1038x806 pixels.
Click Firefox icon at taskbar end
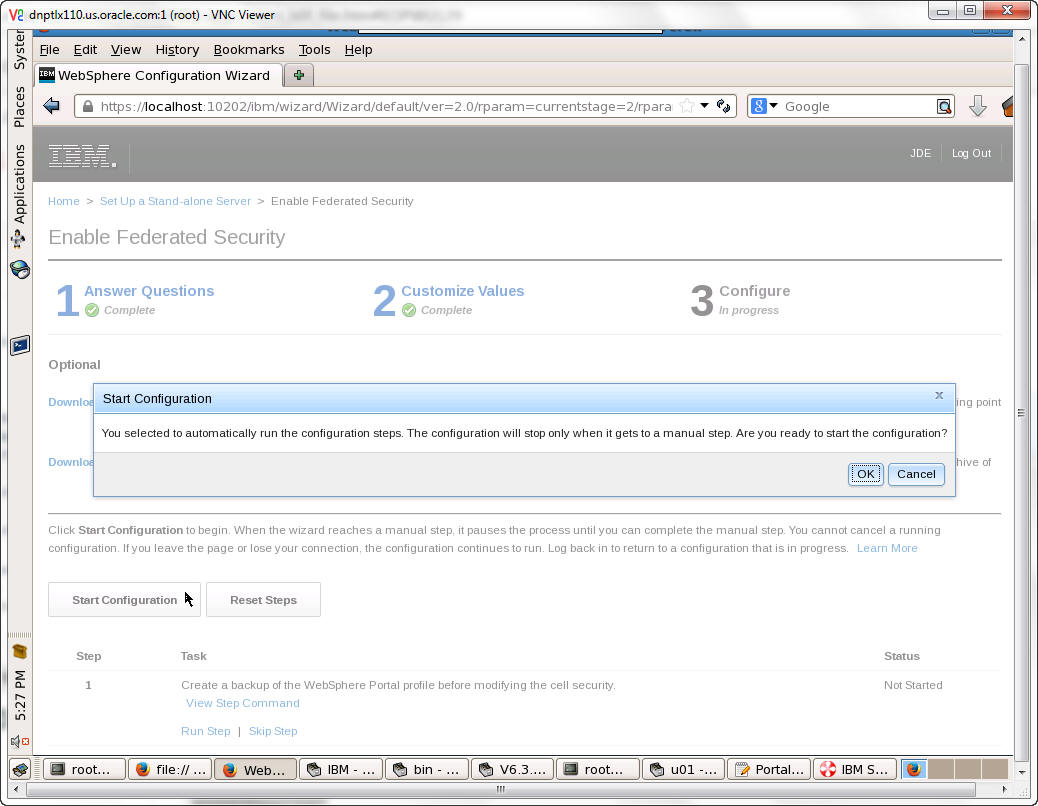pos(914,769)
